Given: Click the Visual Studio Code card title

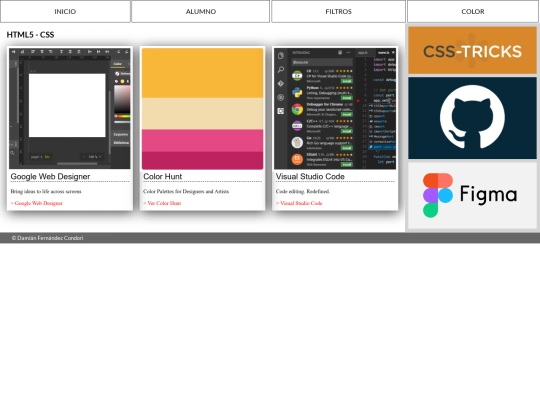Looking at the screenshot, I should pos(310,176).
